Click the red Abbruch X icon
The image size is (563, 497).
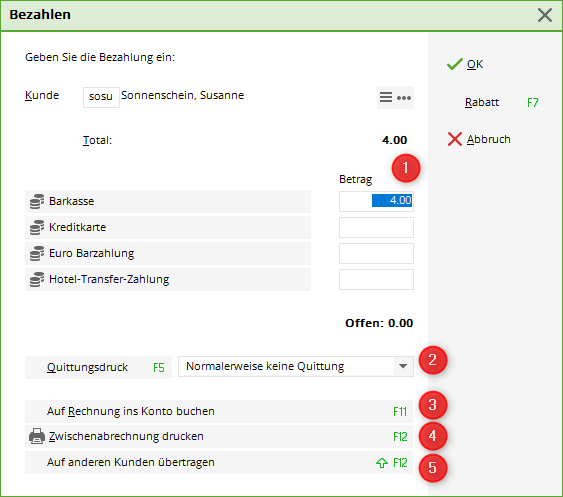tap(455, 139)
